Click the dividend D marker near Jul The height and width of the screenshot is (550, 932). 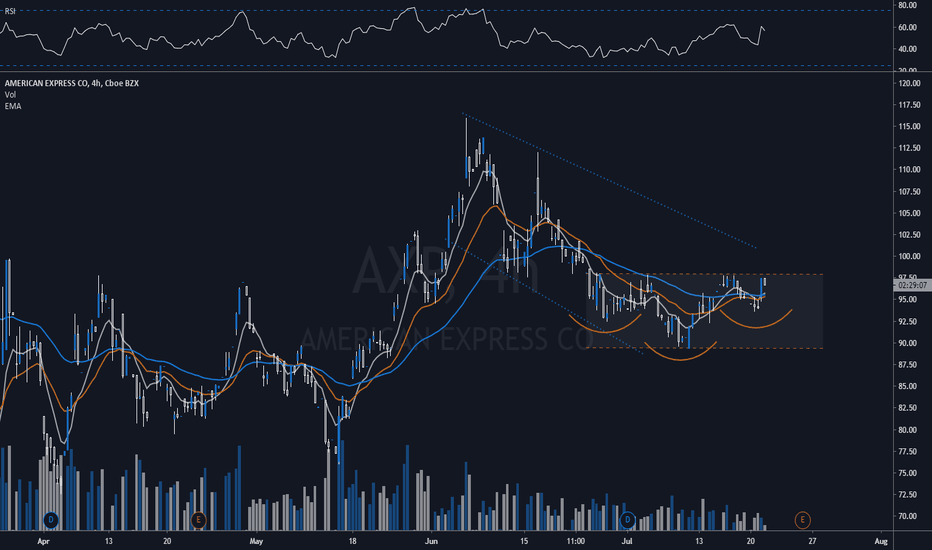tap(627, 520)
